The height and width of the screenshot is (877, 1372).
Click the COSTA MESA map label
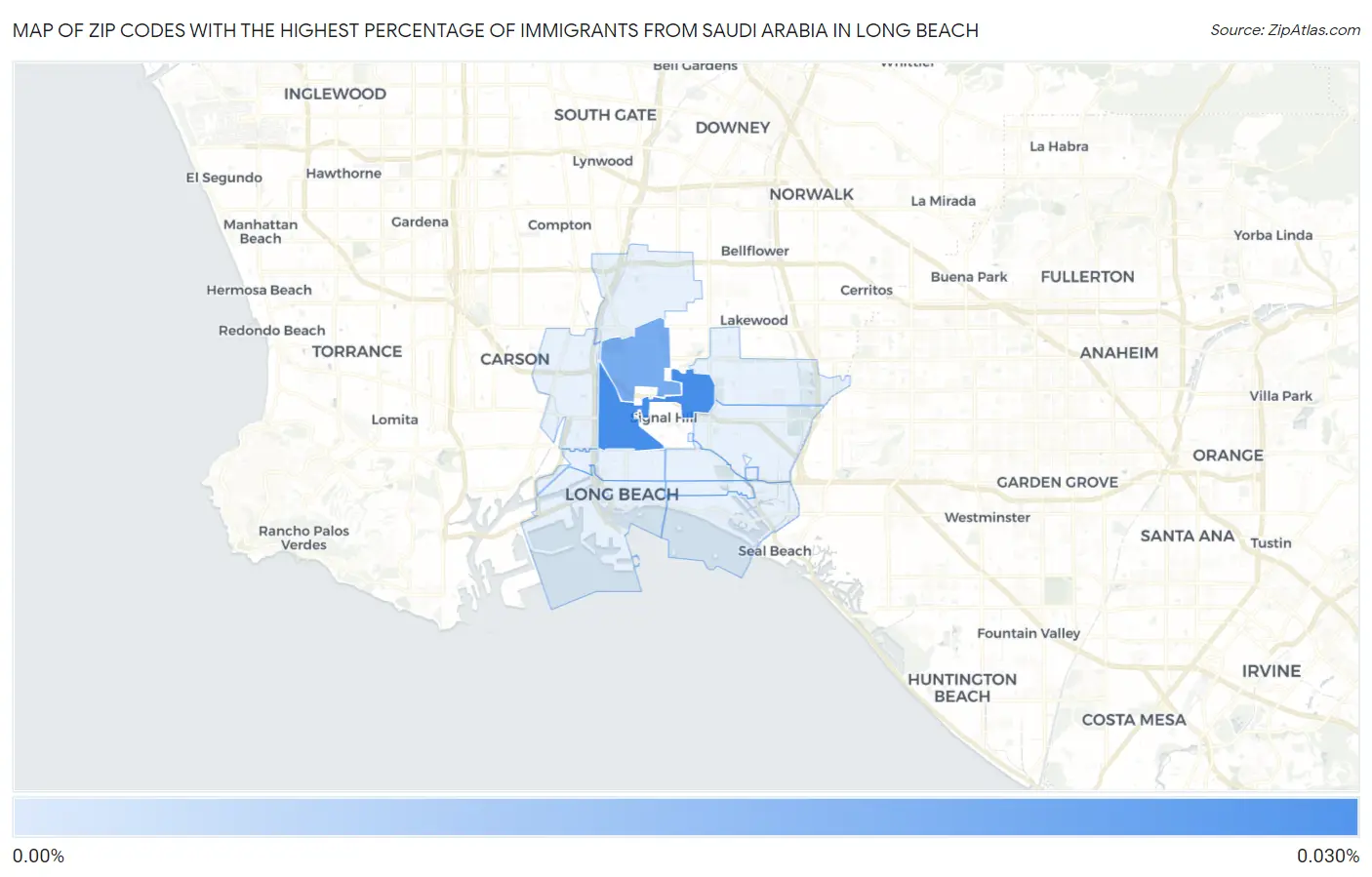click(1134, 720)
